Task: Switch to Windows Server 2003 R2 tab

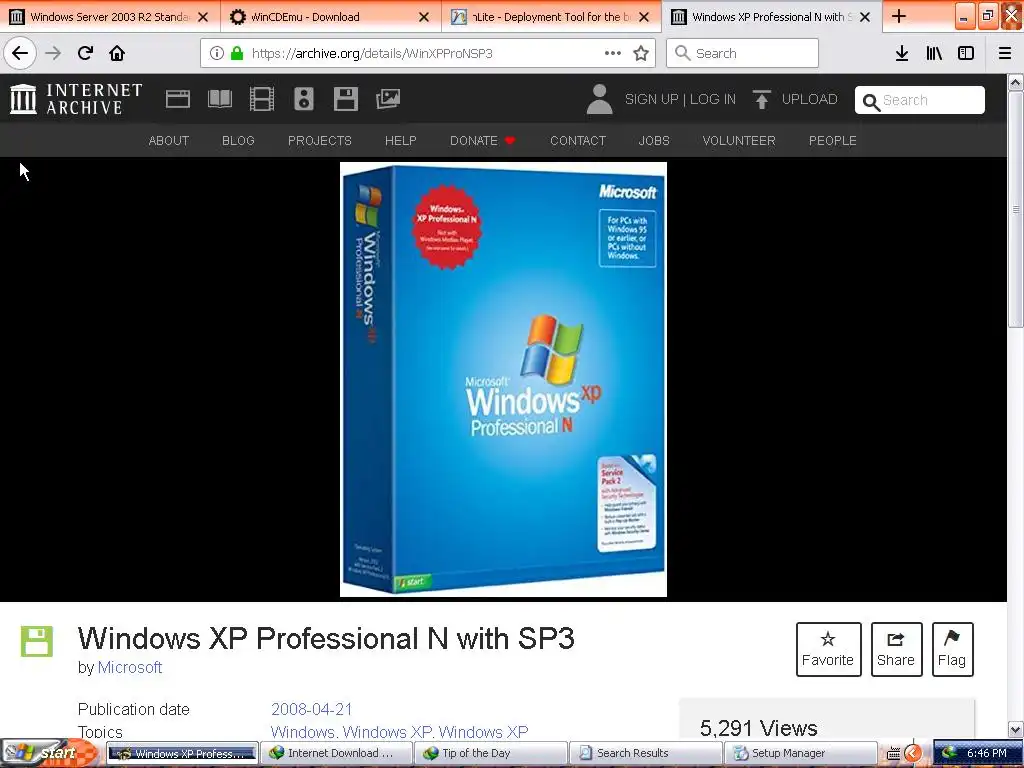Action: pos(109,17)
